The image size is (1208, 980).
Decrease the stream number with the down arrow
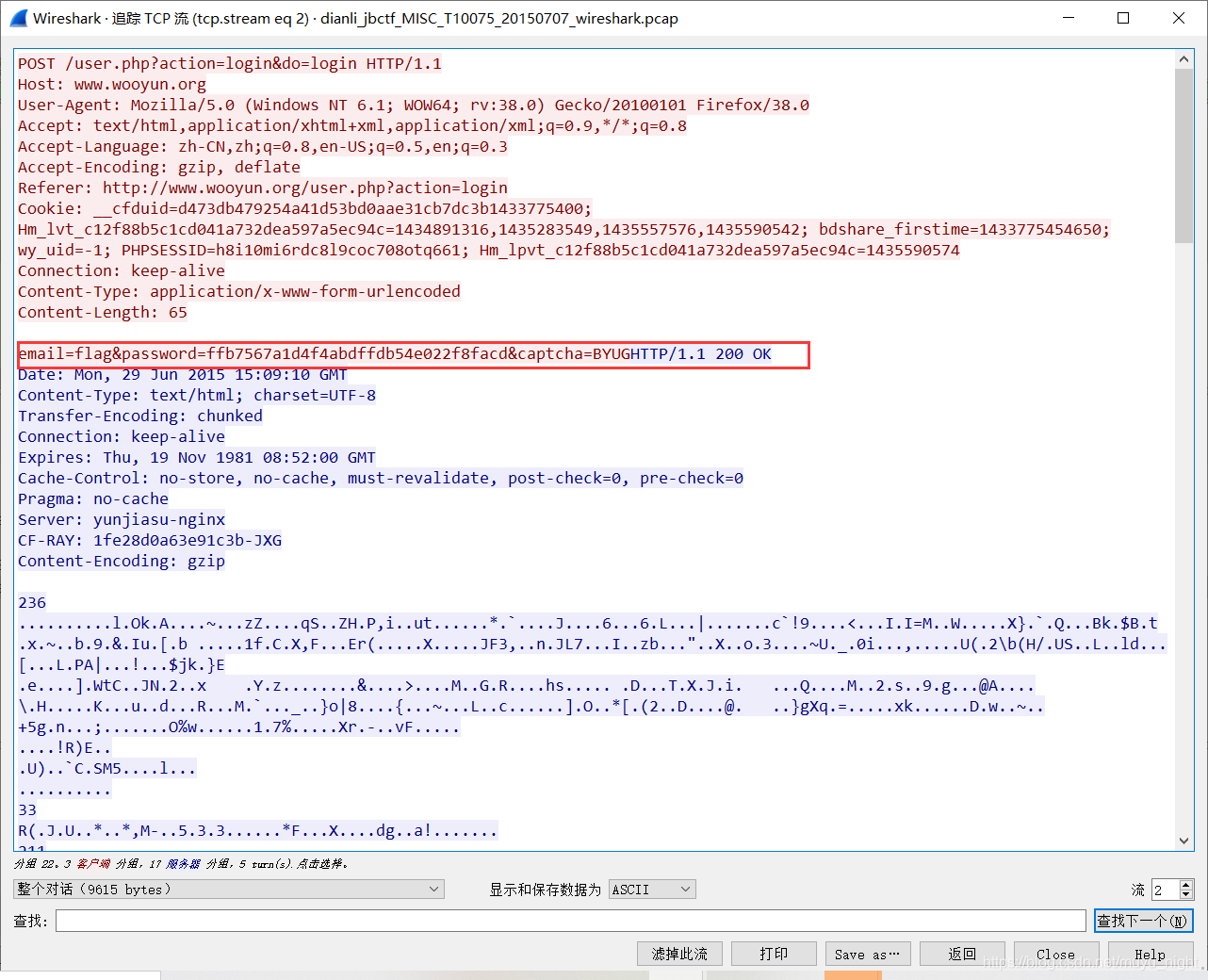pyautogui.click(x=1186, y=894)
